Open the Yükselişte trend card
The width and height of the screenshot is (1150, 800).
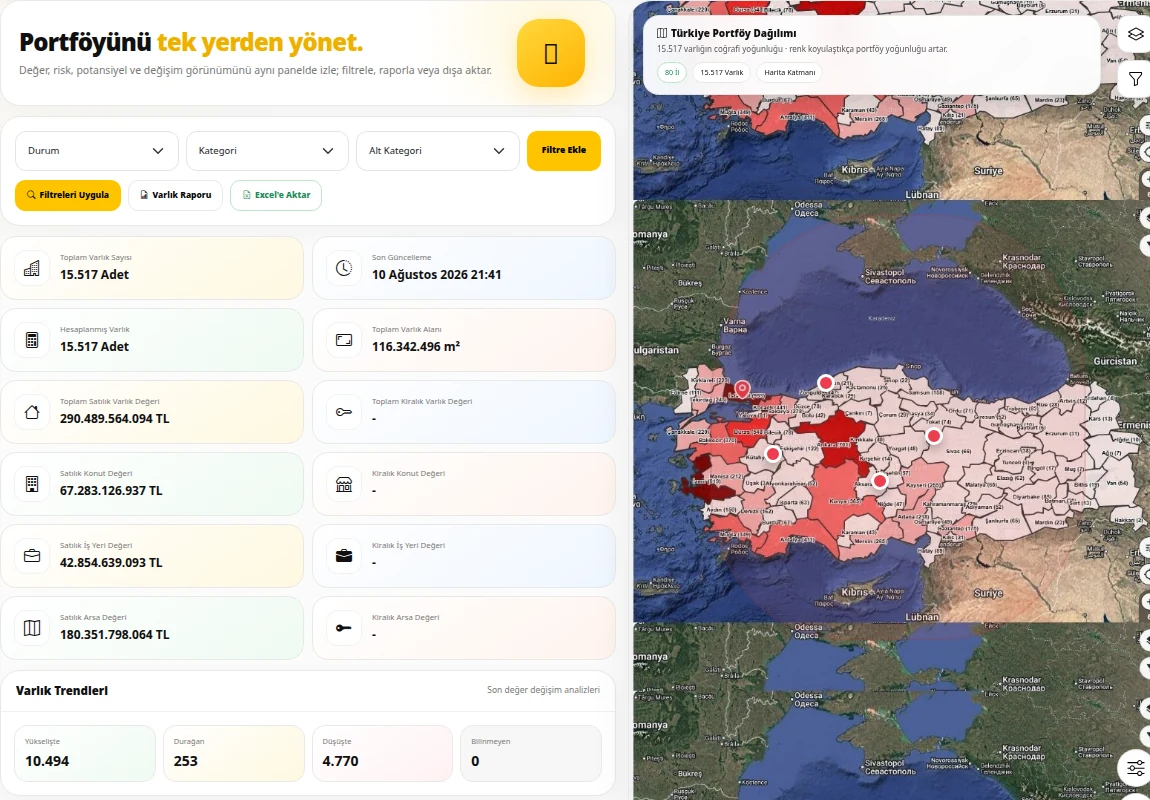click(x=85, y=753)
